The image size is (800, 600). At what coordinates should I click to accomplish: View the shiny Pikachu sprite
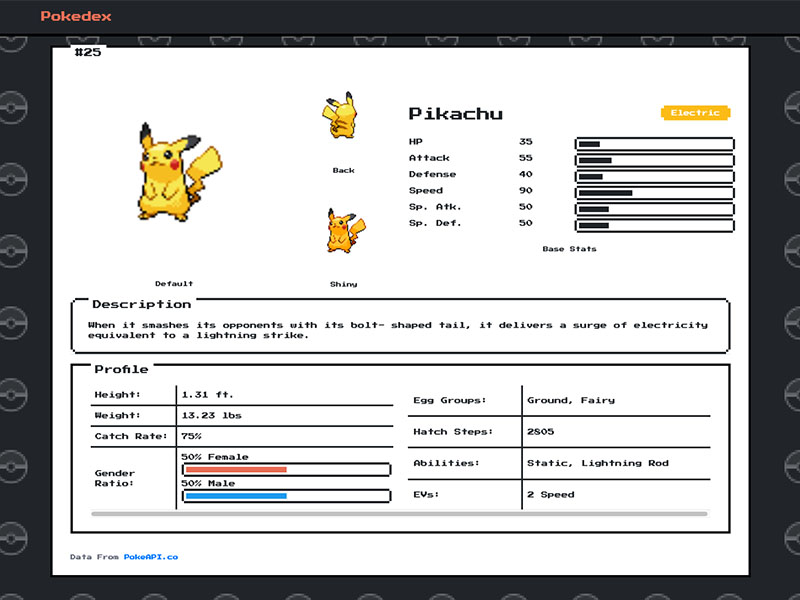coord(346,230)
